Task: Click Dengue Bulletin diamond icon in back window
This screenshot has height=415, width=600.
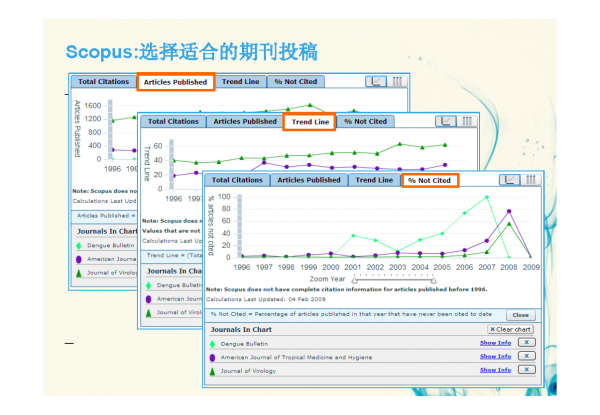Action: pyautogui.click(x=78, y=246)
